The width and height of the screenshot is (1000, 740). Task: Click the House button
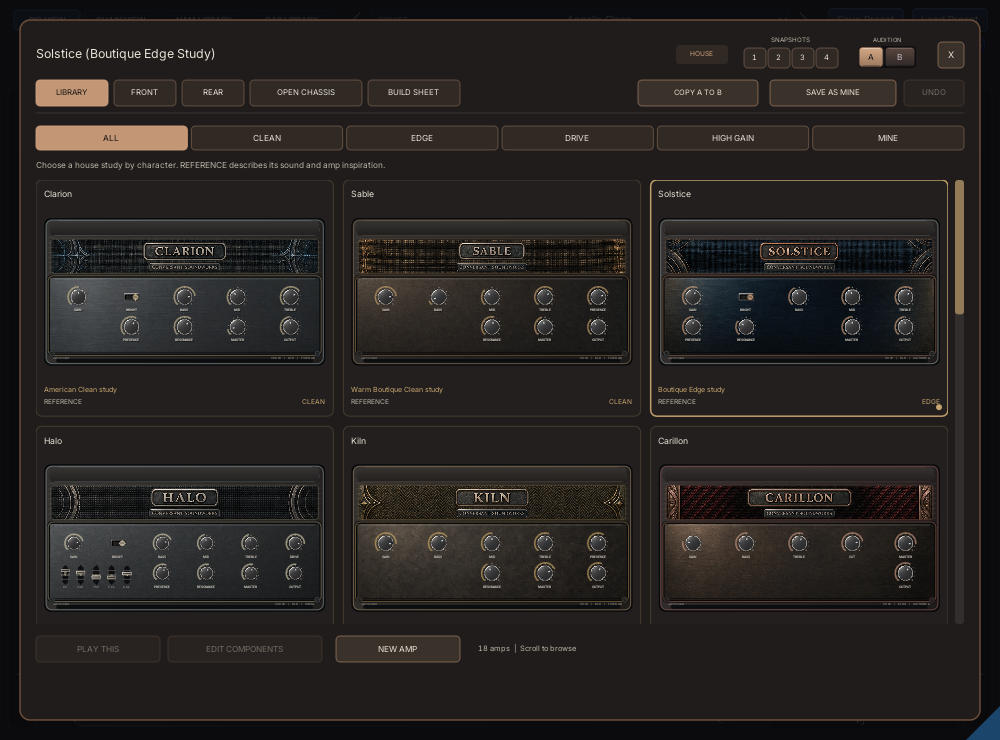coord(701,54)
